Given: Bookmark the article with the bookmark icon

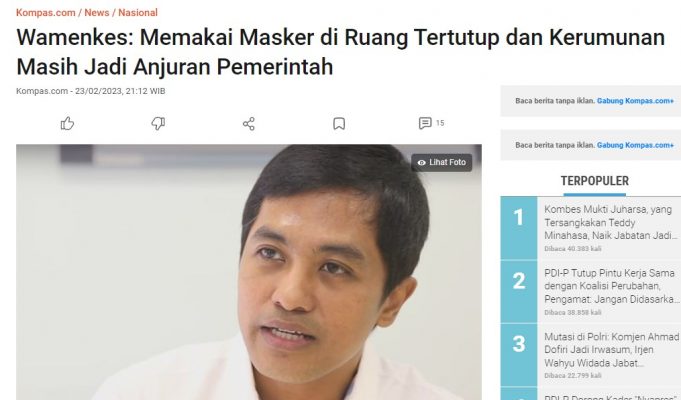Looking at the screenshot, I should (339, 124).
